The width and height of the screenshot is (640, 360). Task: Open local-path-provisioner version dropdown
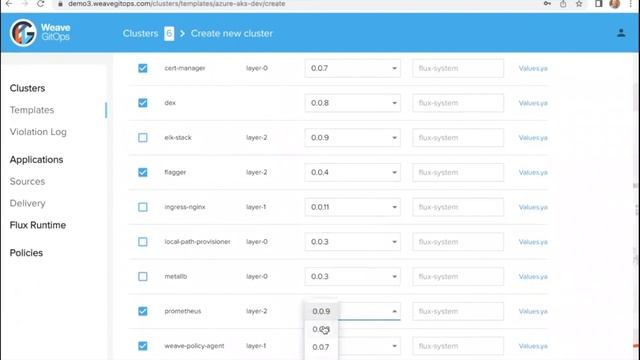click(352, 242)
